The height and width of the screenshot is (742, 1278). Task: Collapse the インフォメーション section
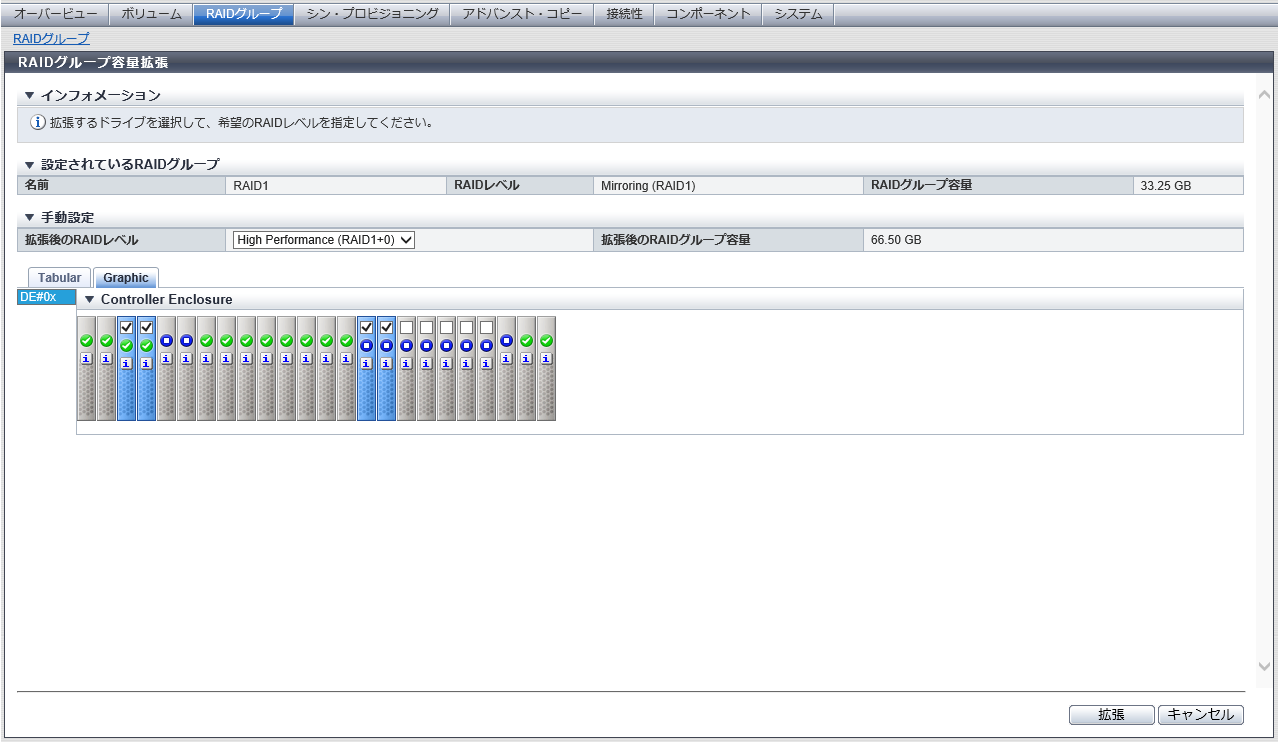[x=29, y=95]
